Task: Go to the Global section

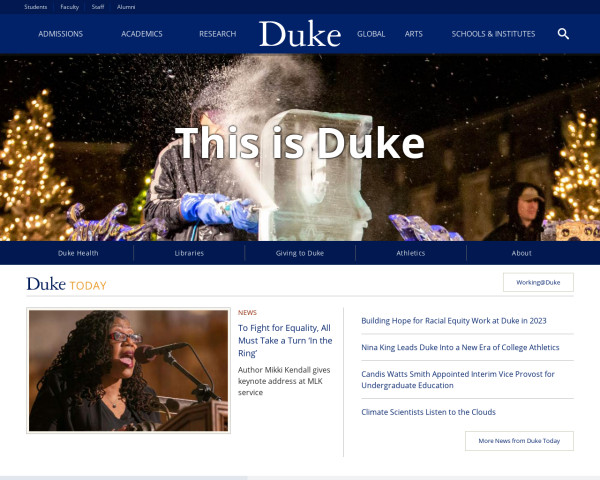Action: [x=371, y=34]
